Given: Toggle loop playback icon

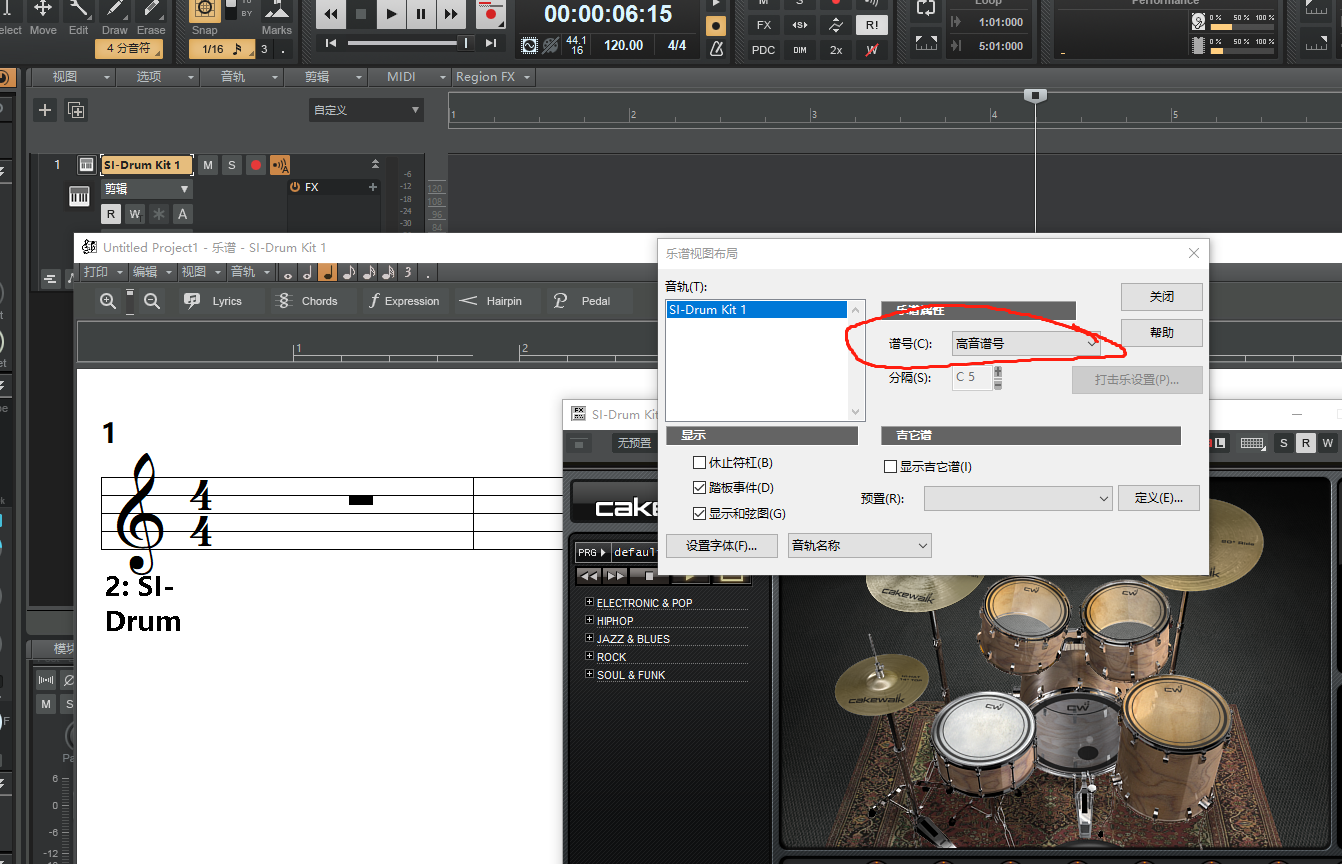Looking at the screenshot, I should (x=926, y=8).
